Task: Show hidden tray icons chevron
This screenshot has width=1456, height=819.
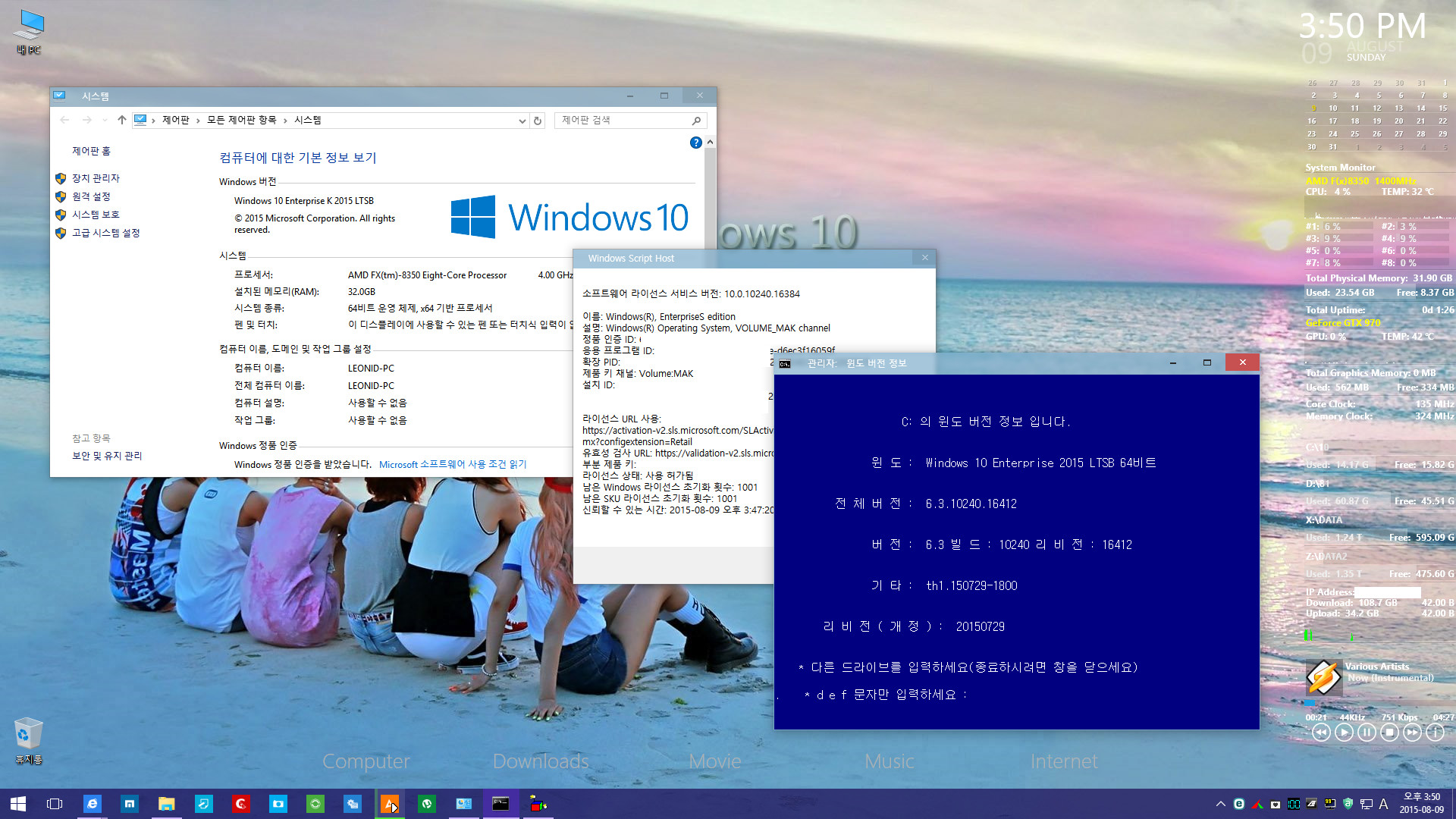Action: (1220, 804)
